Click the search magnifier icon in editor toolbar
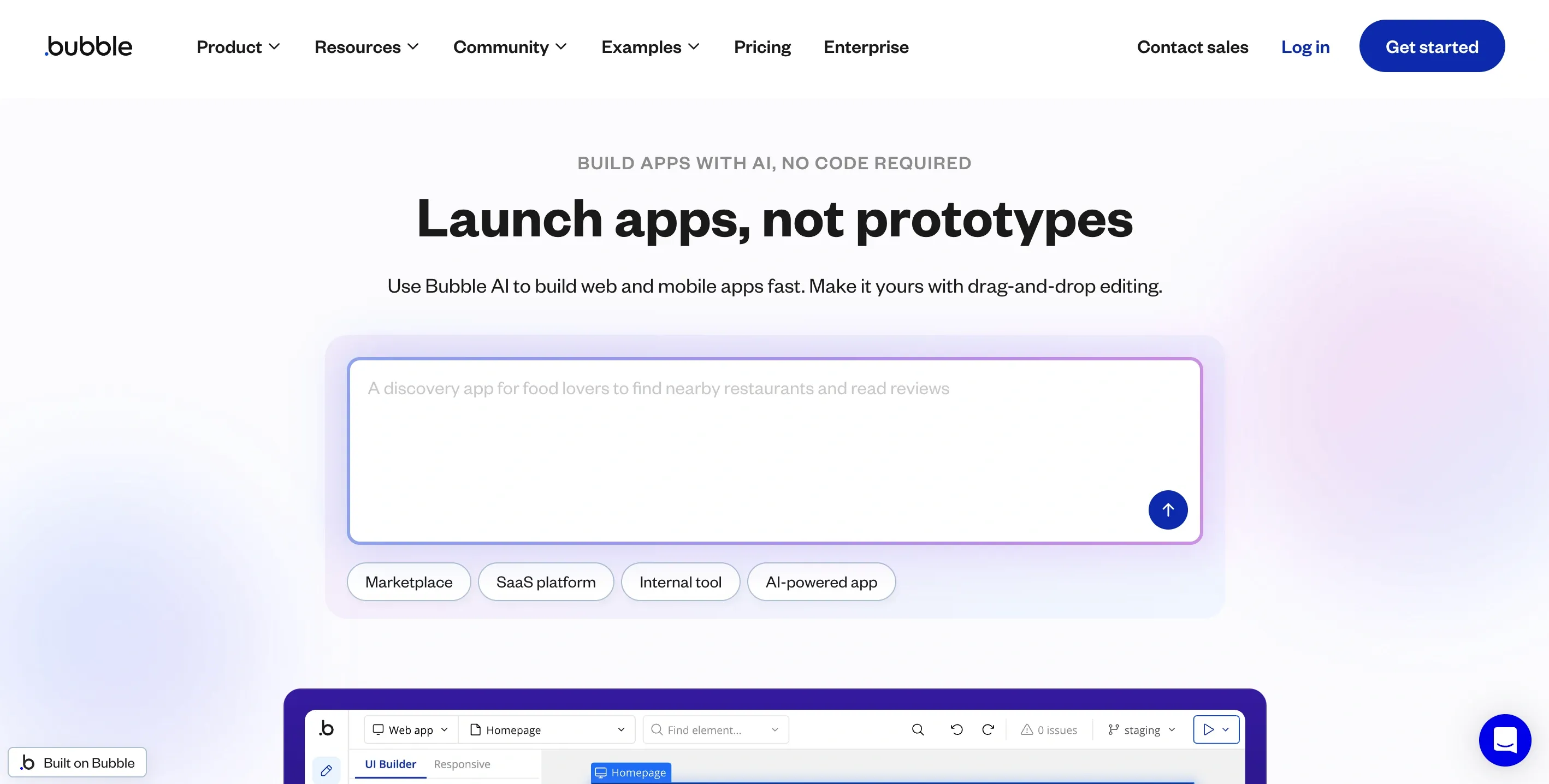 tap(918, 729)
